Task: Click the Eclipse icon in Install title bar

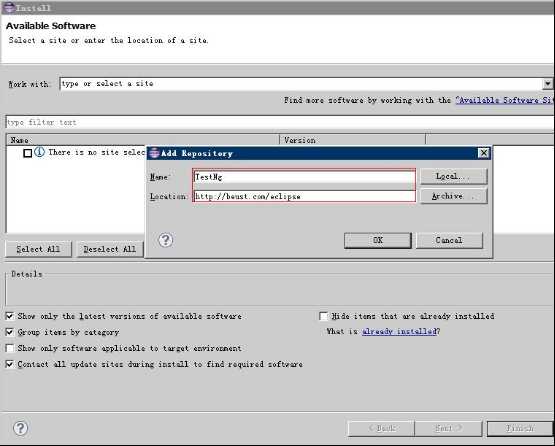Action: [9, 7]
